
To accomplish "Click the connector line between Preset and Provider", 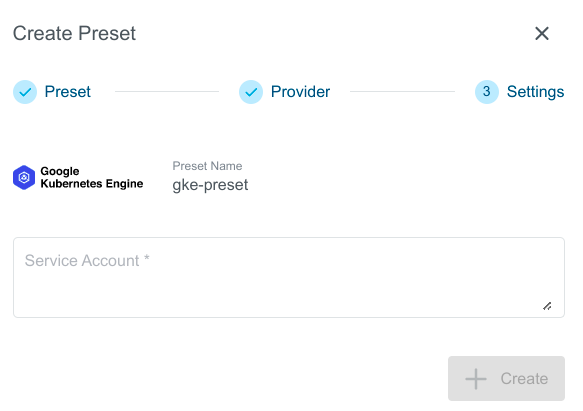I will click(167, 91).
